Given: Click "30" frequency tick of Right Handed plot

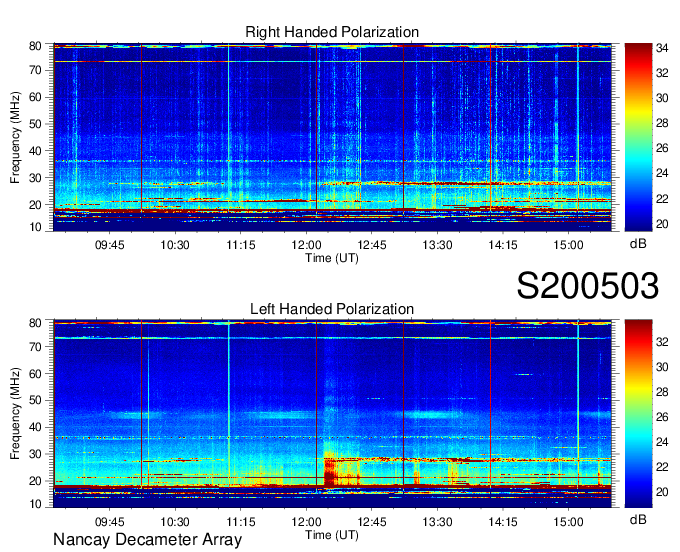Looking at the screenshot, I should 36,178.
